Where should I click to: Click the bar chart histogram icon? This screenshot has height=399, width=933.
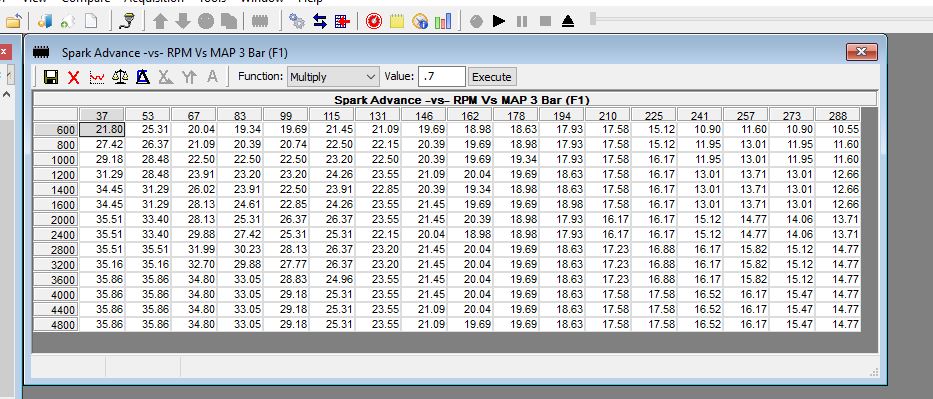tap(443, 21)
